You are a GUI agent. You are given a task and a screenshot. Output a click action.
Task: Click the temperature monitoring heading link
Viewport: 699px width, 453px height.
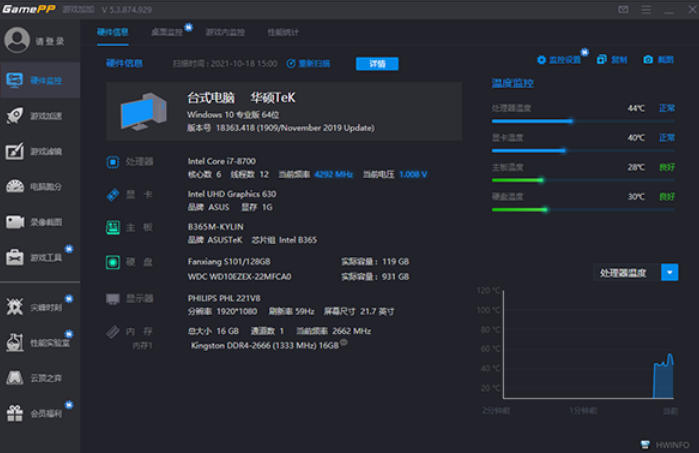(513, 83)
